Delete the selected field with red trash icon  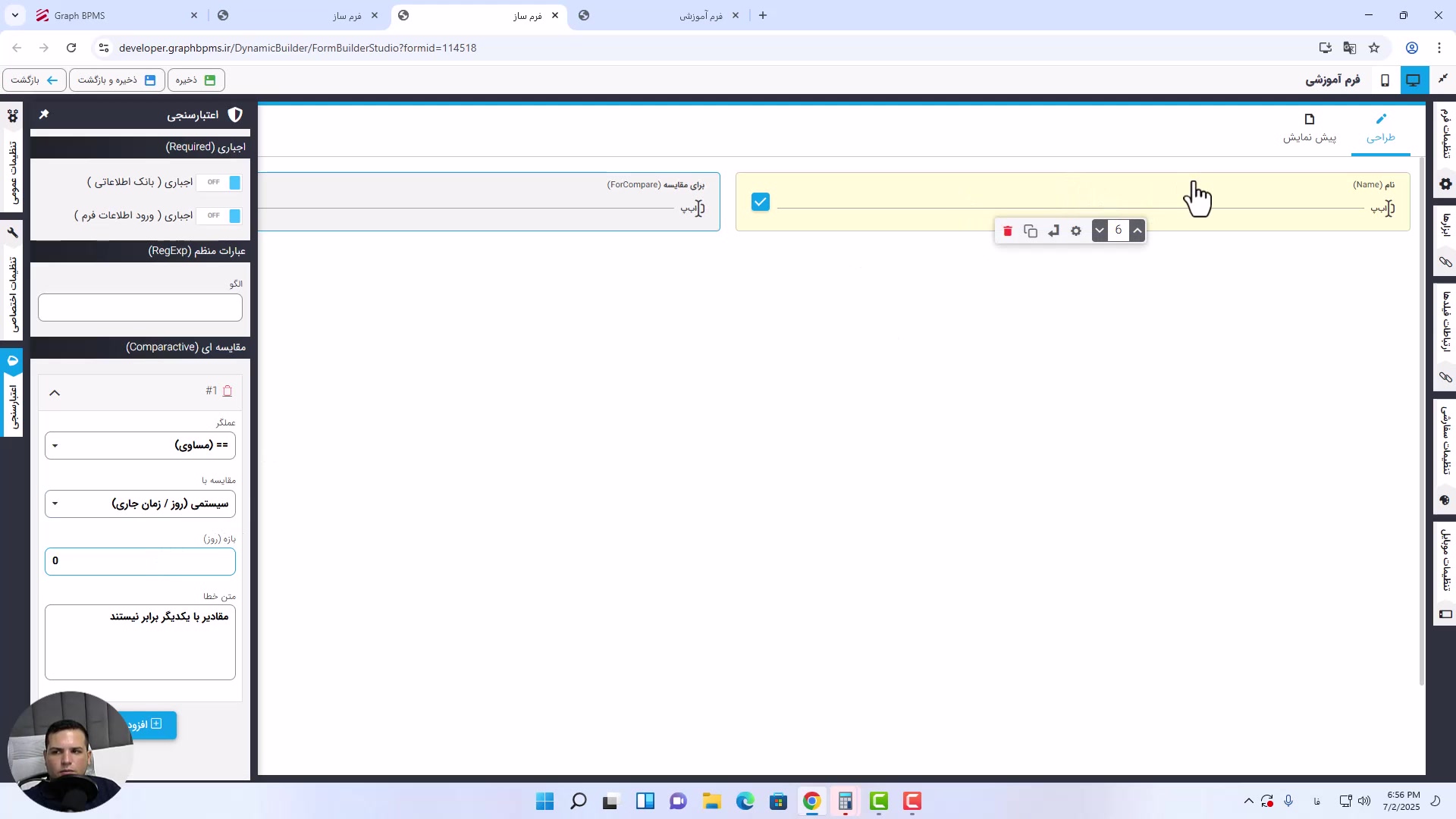1007,231
